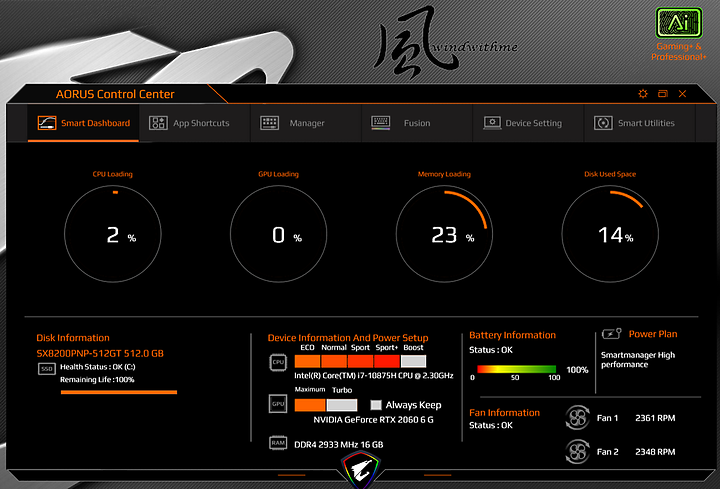Set CPU power mode to Sport+
720x489 pixels.
pos(387,361)
